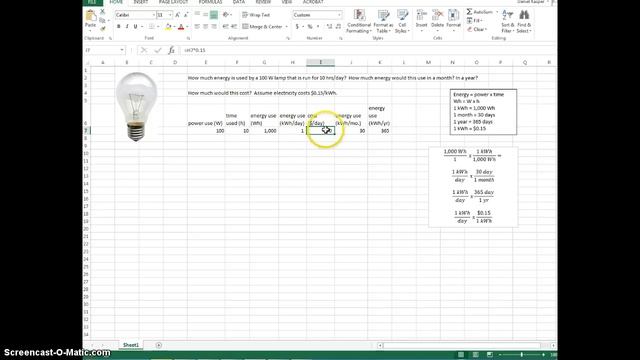This screenshot has height=360, width=640.
Task: Open Format as Table gallery
Action: pos(383,21)
